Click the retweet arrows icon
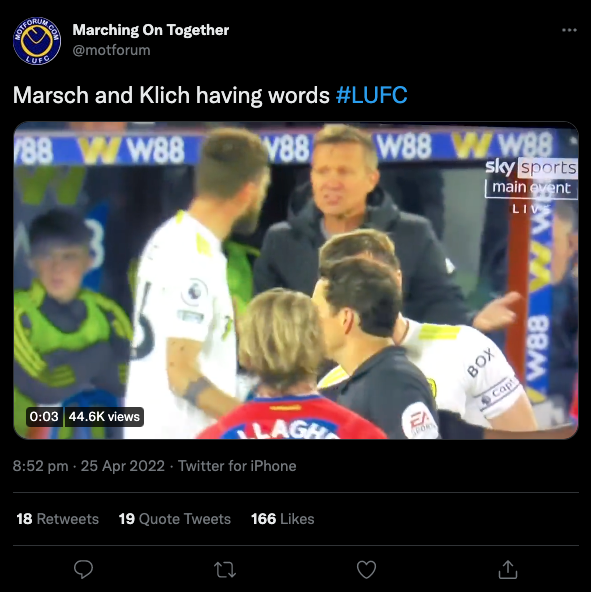The image size is (591, 592). tap(225, 570)
